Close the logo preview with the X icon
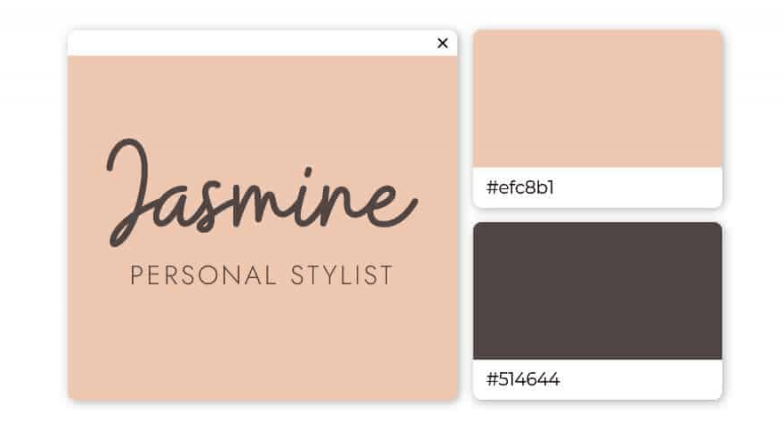This screenshot has width=784, height=433. [442, 43]
